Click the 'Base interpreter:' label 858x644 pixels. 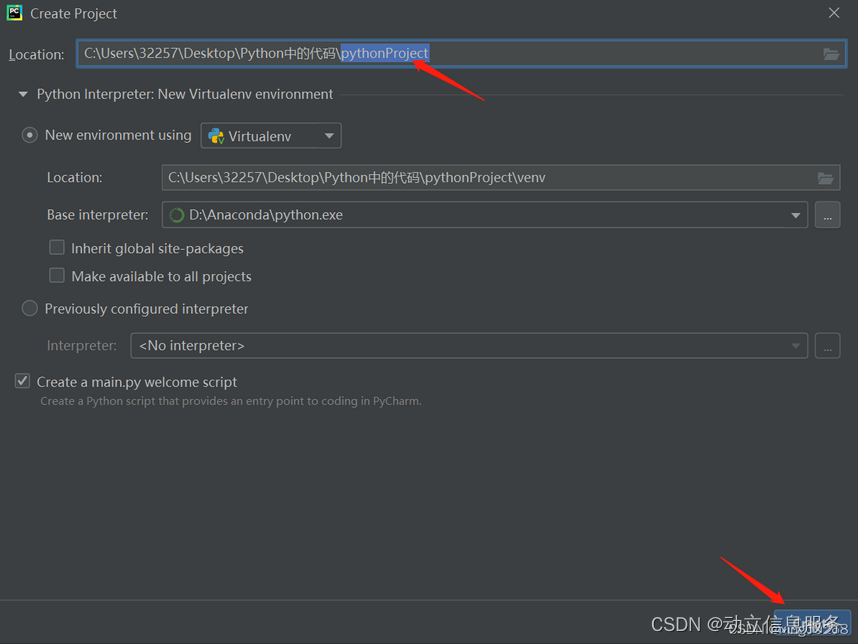pyautogui.click(x=97, y=215)
